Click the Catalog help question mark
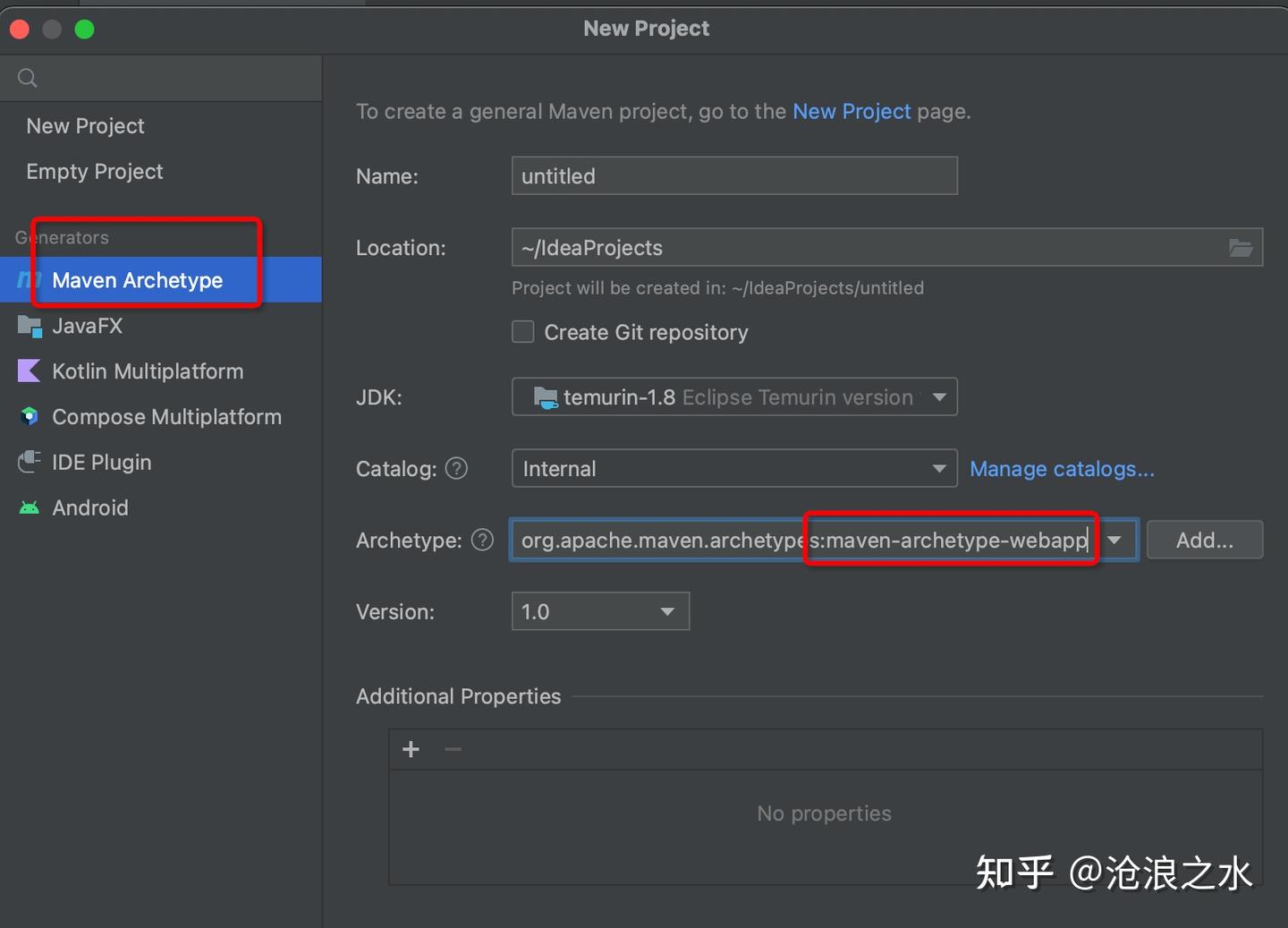 pyautogui.click(x=456, y=469)
